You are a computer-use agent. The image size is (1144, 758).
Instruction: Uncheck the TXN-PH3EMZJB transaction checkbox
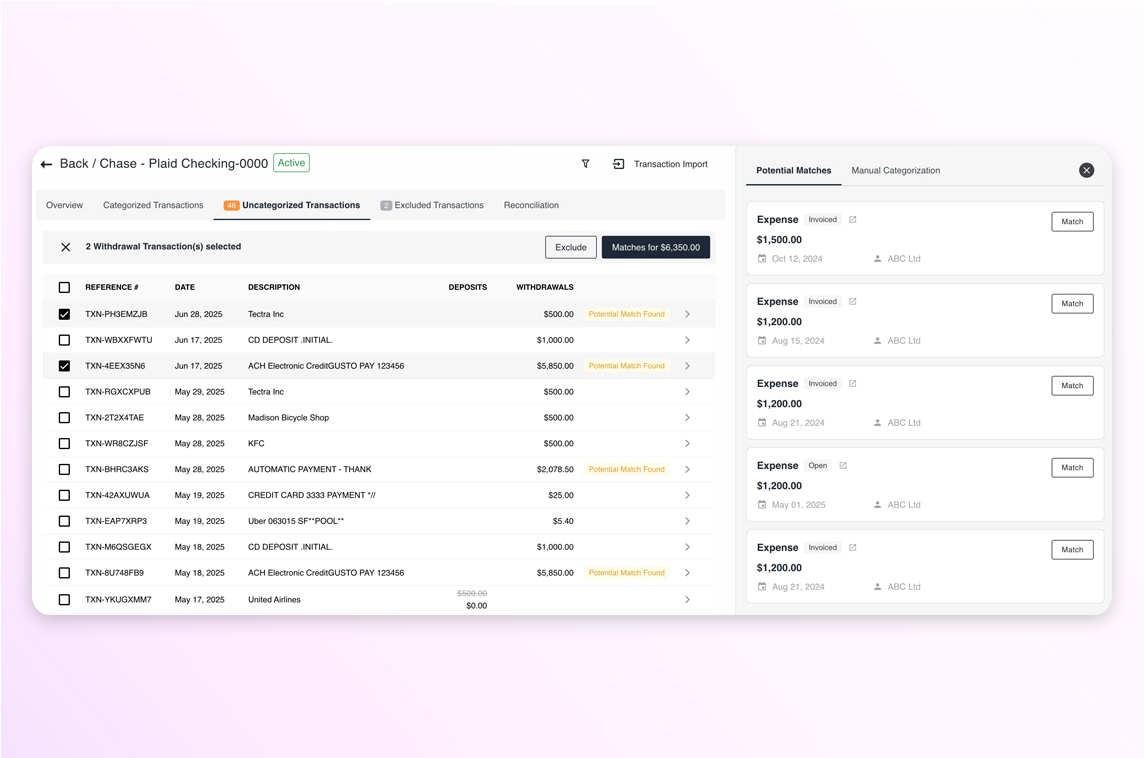click(x=64, y=314)
